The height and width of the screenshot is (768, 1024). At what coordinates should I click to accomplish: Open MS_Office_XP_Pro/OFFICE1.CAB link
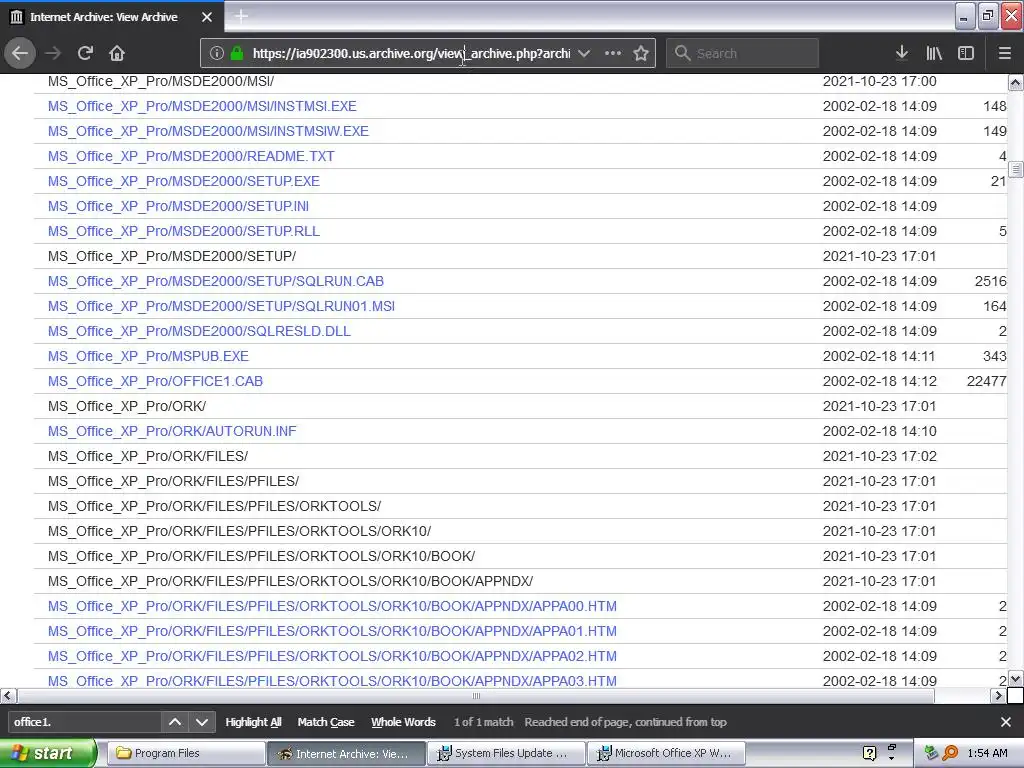[x=155, y=381]
